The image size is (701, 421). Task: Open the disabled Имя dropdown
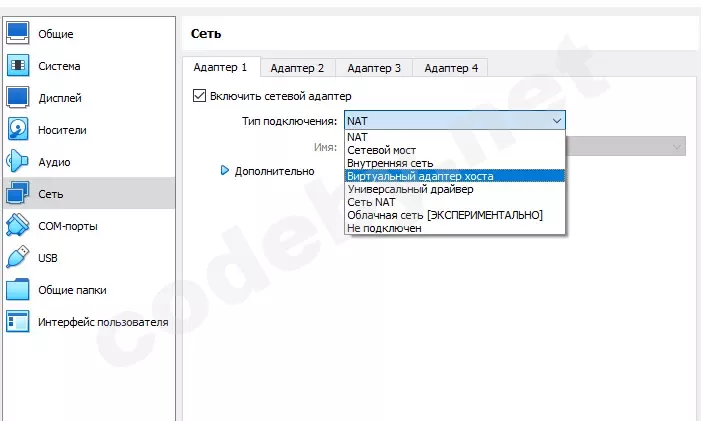[x=625, y=146]
